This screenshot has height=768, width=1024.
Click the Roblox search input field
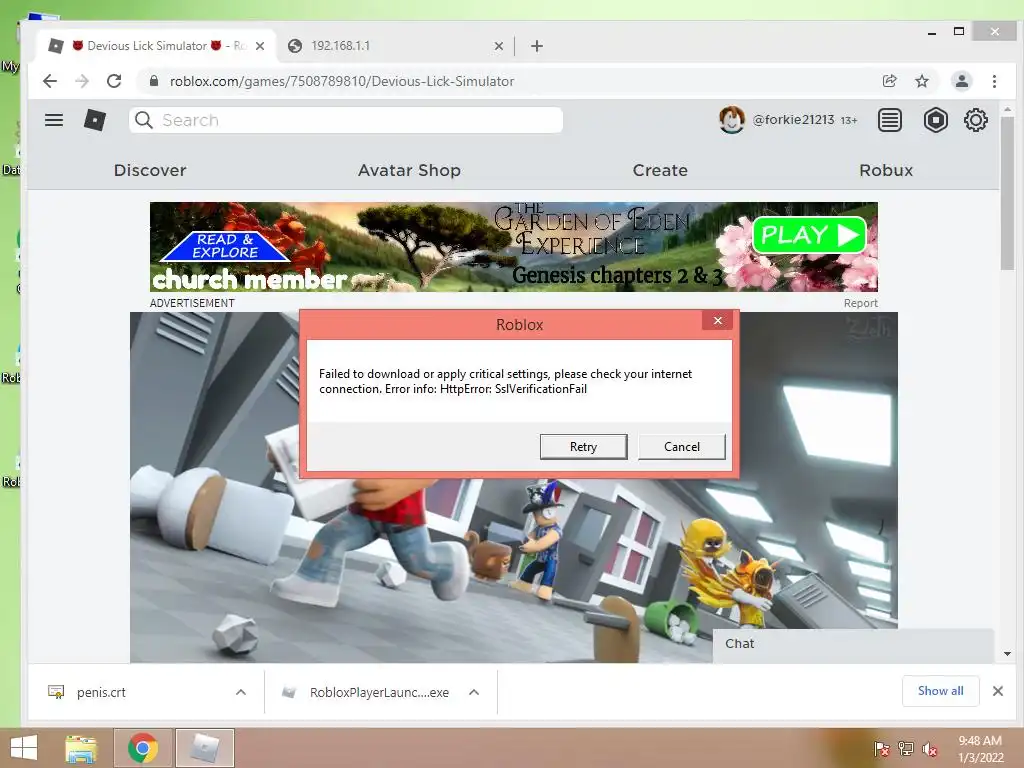click(x=346, y=120)
